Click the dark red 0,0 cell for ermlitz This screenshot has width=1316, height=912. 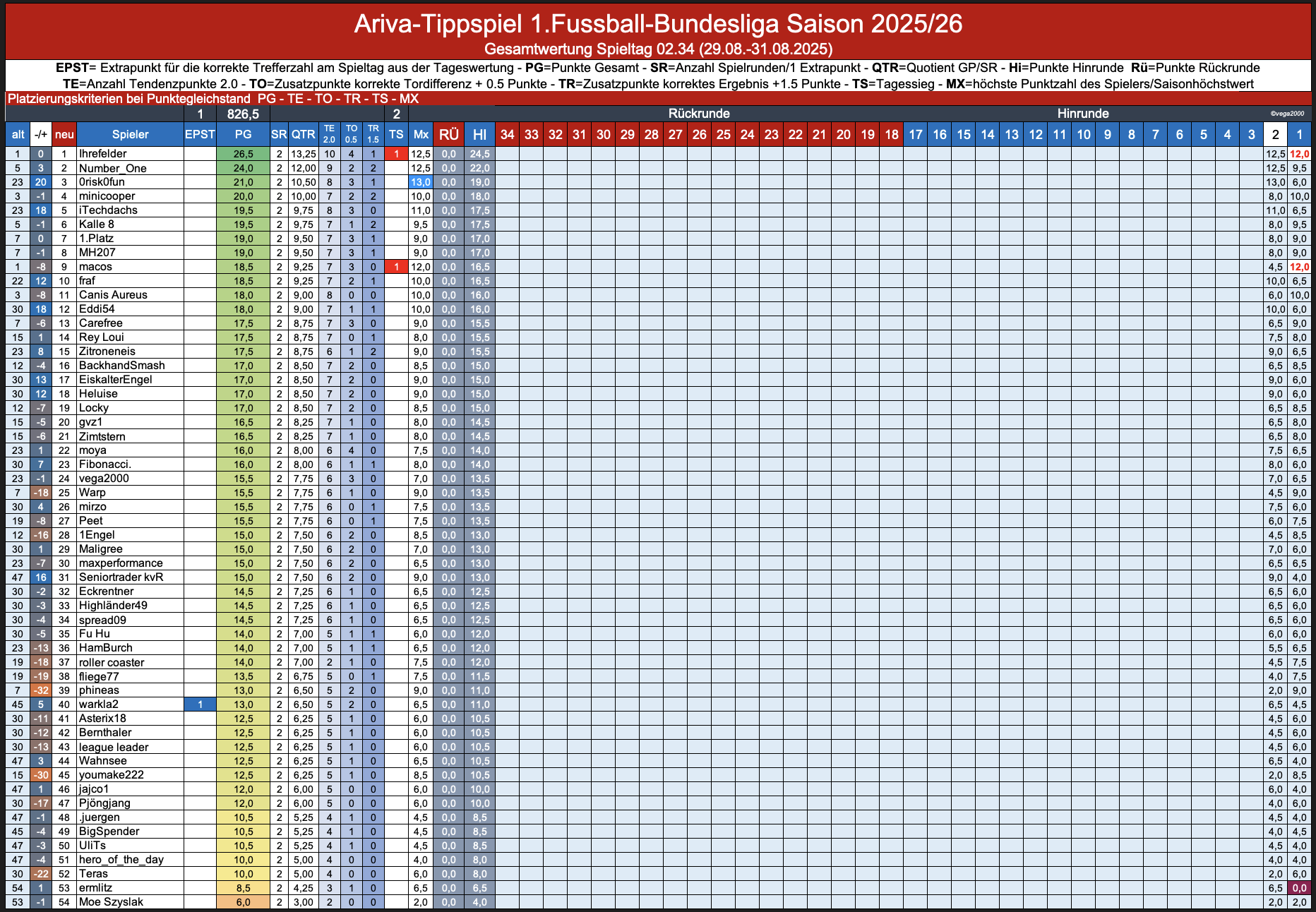[1299, 888]
